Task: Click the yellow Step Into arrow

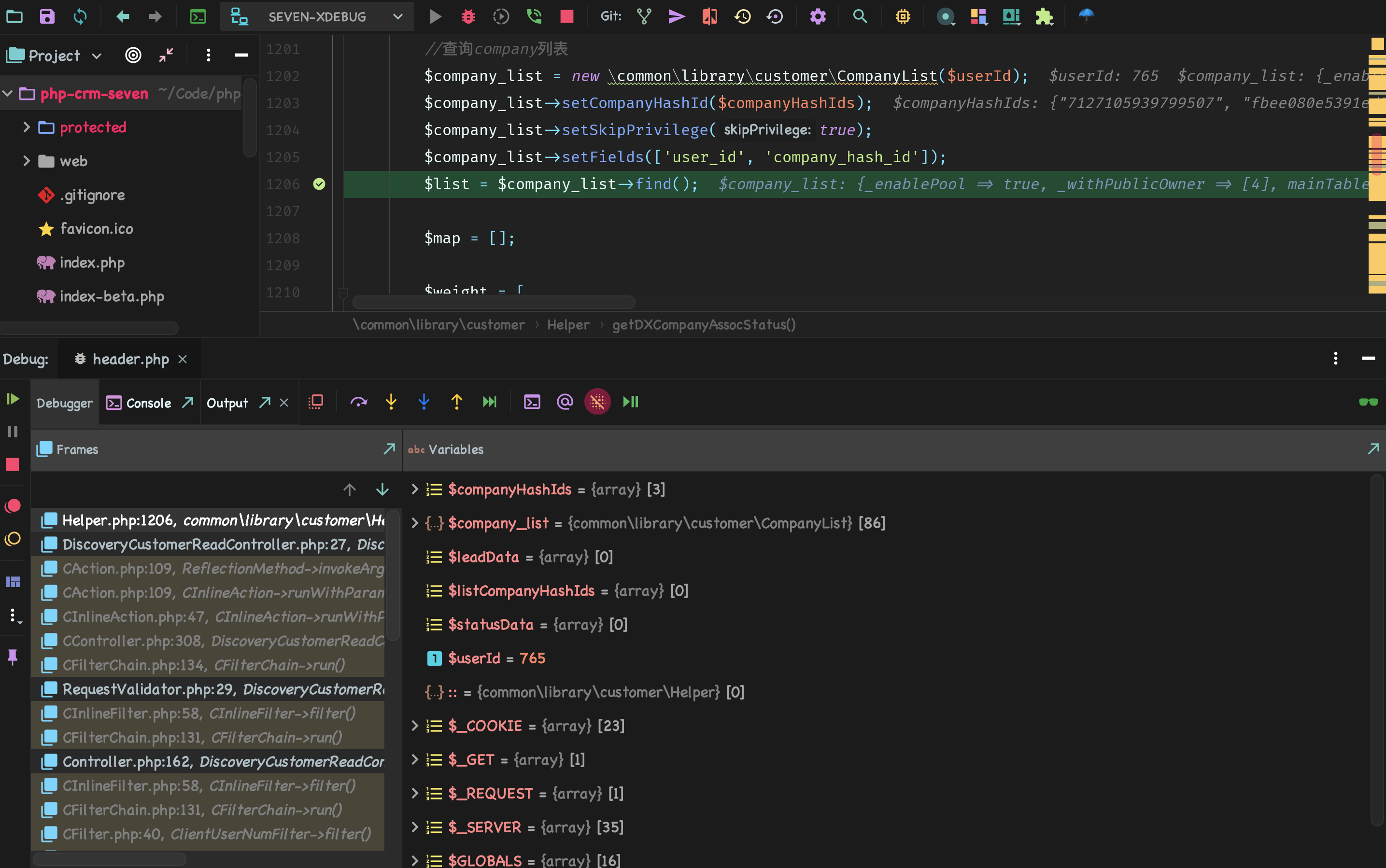Action: click(x=391, y=403)
